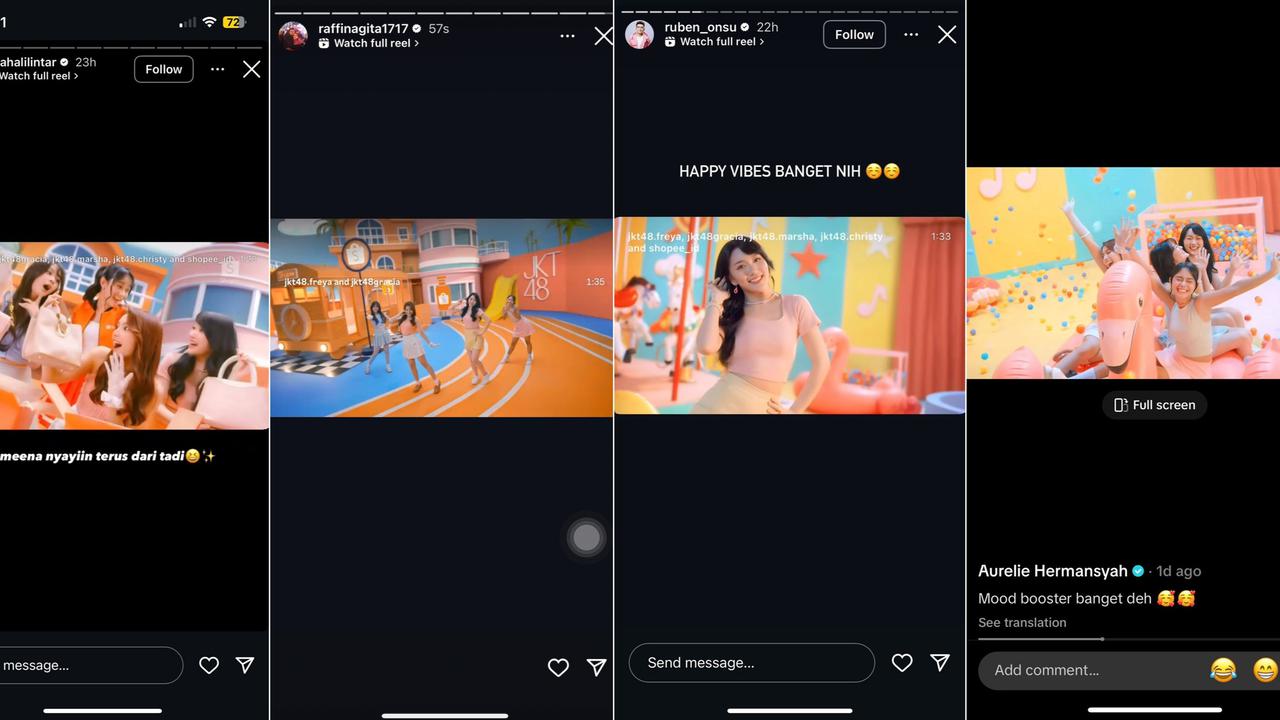Tap the reel icon beside raffinagita1717's Watch full reel
Image resolution: width=1280 pixels, height=720 pixels.
pyautogui.click(x=324, y=44)
